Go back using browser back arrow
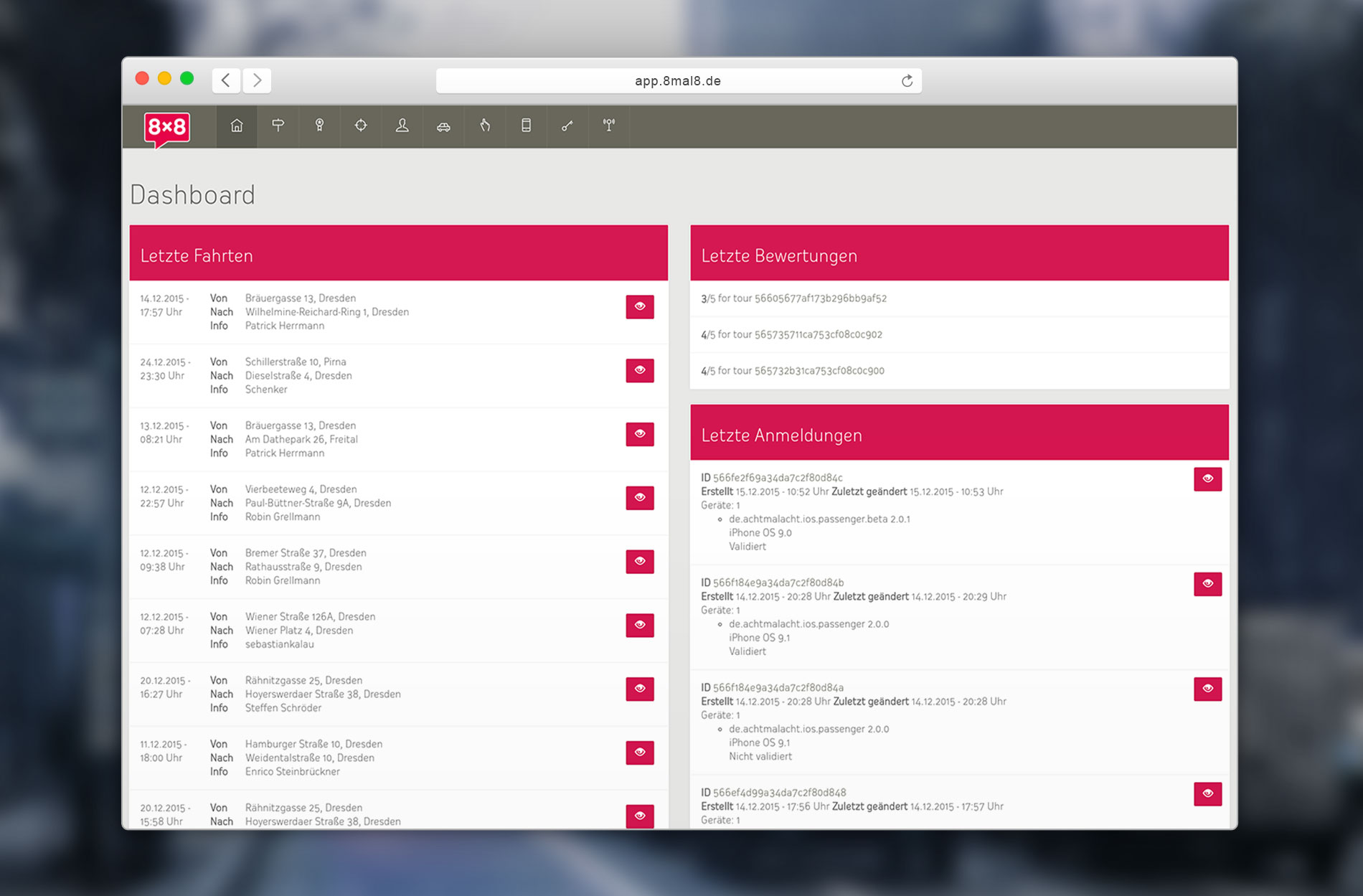This screenshot has height=896, width=1363. pos(226,80)
